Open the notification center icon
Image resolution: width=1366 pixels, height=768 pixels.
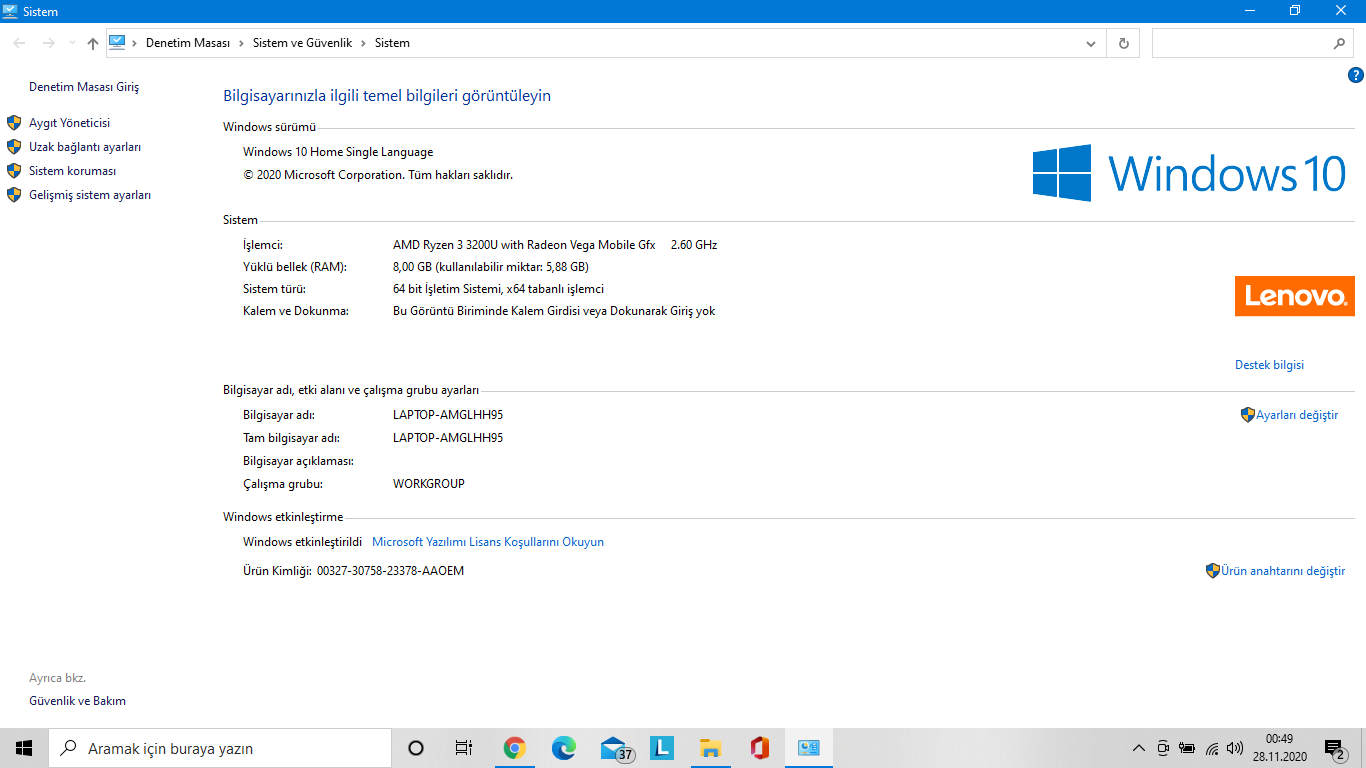coord(1334,748)
